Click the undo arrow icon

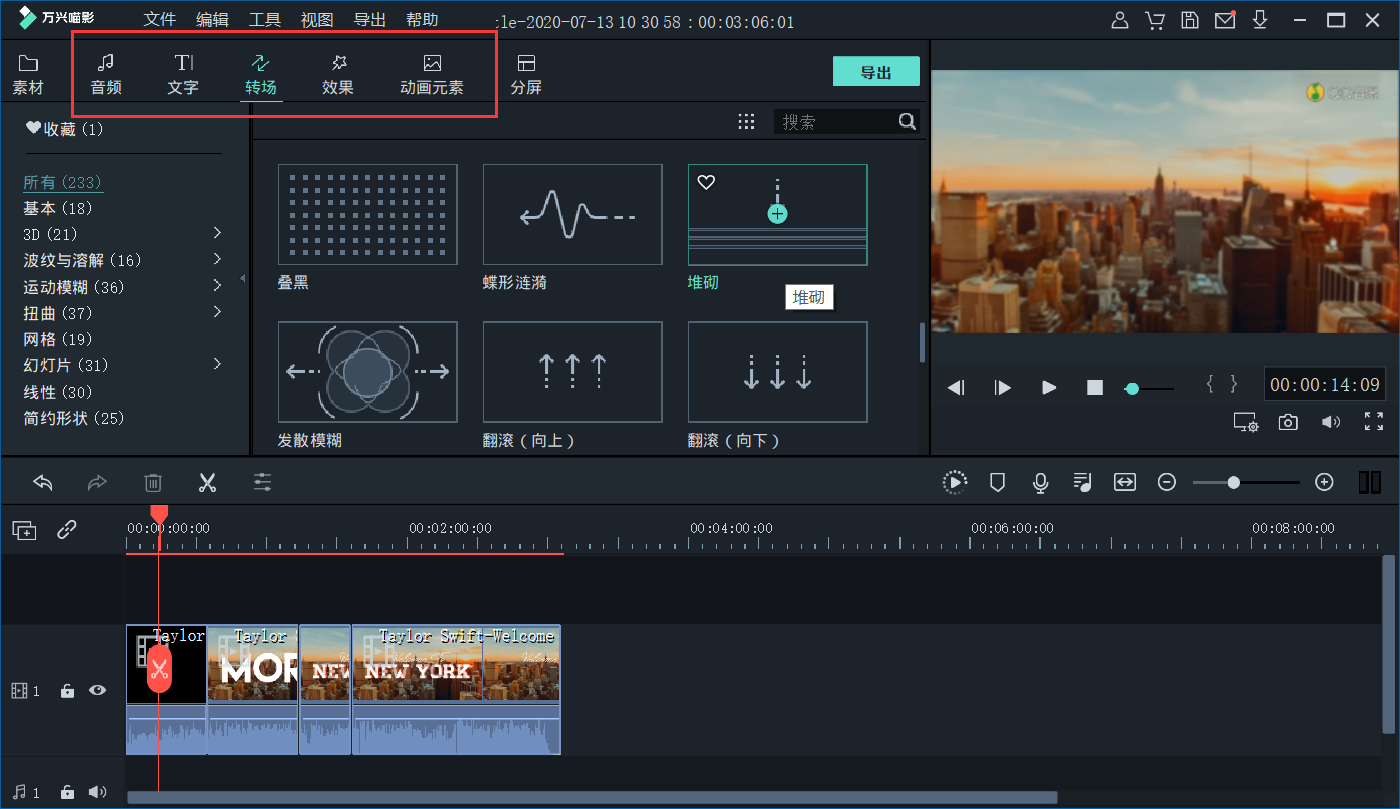[x=43, y=483]
